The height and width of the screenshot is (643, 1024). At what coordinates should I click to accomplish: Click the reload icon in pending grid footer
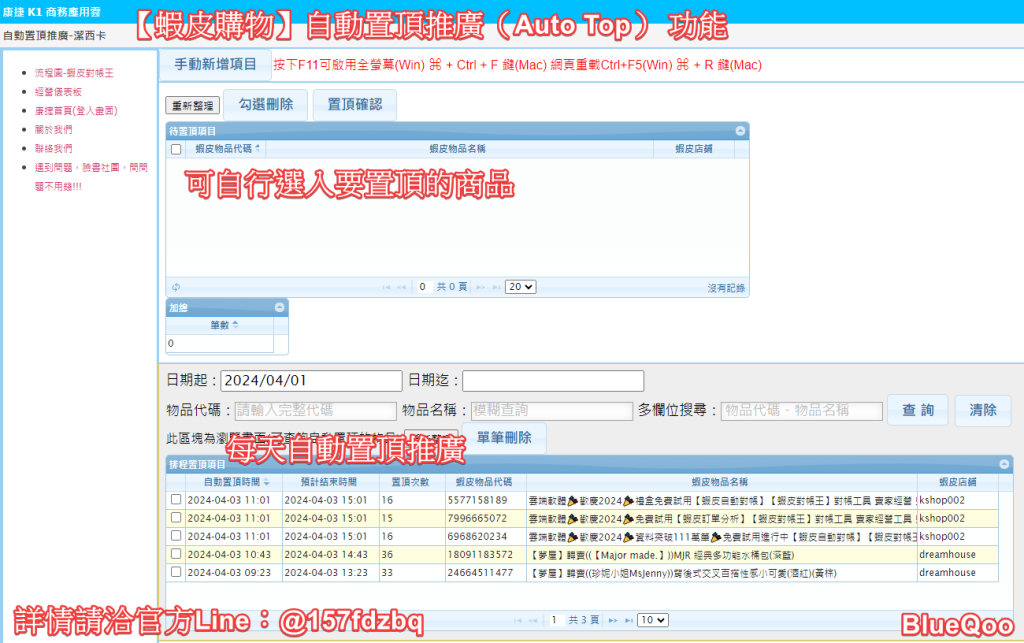coord(175,287)
